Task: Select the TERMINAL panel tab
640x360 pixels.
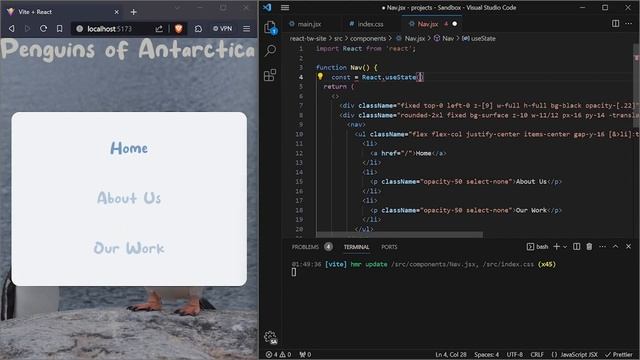Action: (x=356, y=247)
